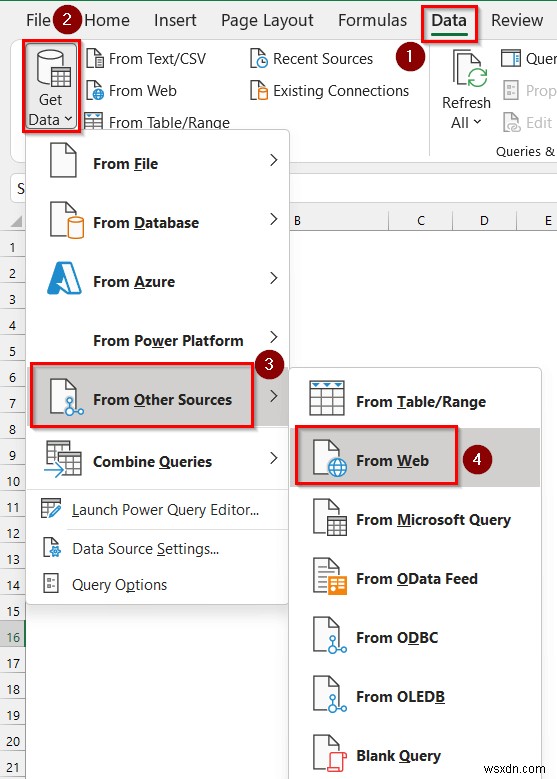Click the ribbon From Web globe icon
This screenshot has width=557, height=779.
(x=95, y=90)
